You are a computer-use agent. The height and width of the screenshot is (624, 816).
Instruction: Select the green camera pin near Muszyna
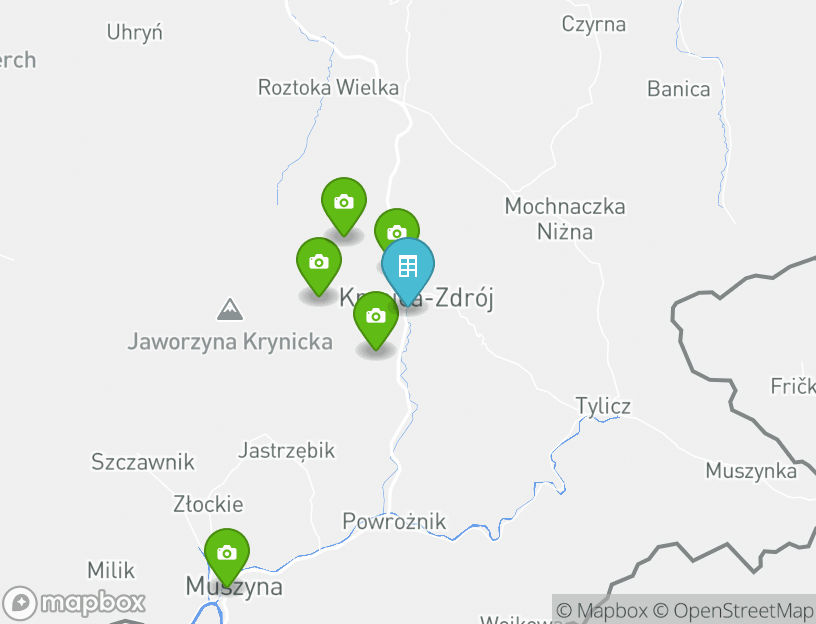(227, 555)
